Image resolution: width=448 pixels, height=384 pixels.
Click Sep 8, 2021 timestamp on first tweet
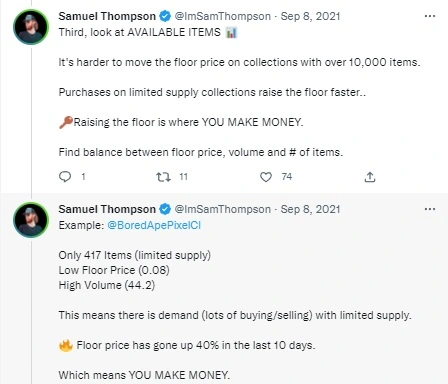click(310, 16)
